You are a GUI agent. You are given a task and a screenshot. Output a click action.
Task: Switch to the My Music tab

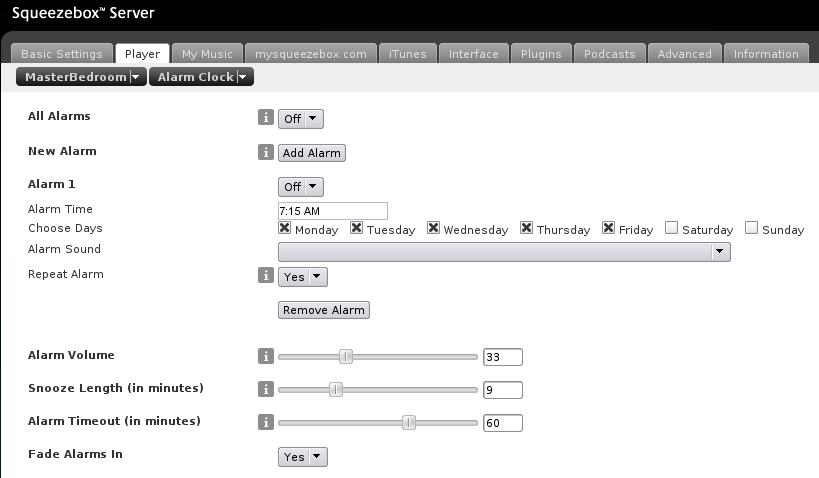207,54
